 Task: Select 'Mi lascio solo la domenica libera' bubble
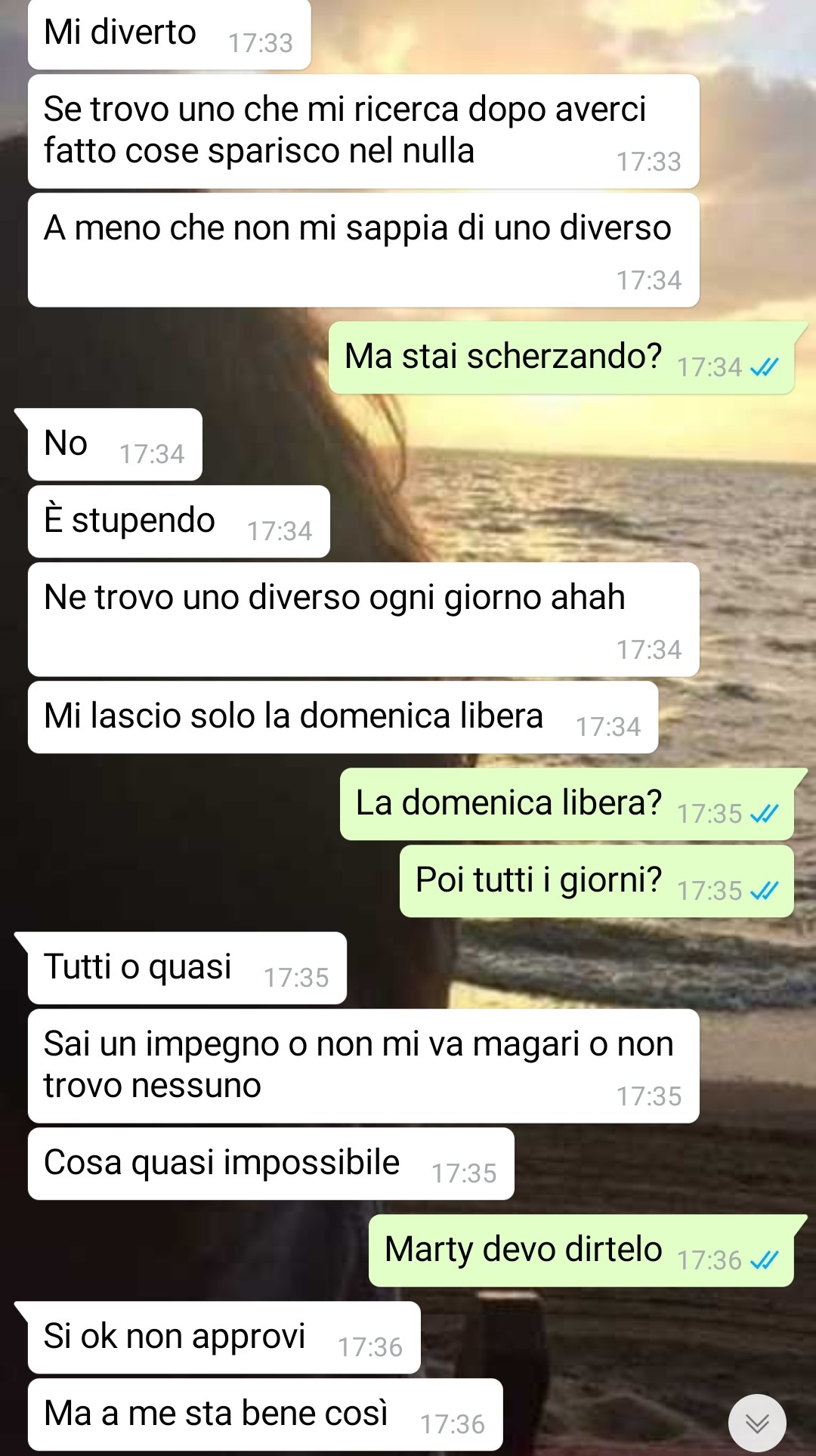point(343,717)
